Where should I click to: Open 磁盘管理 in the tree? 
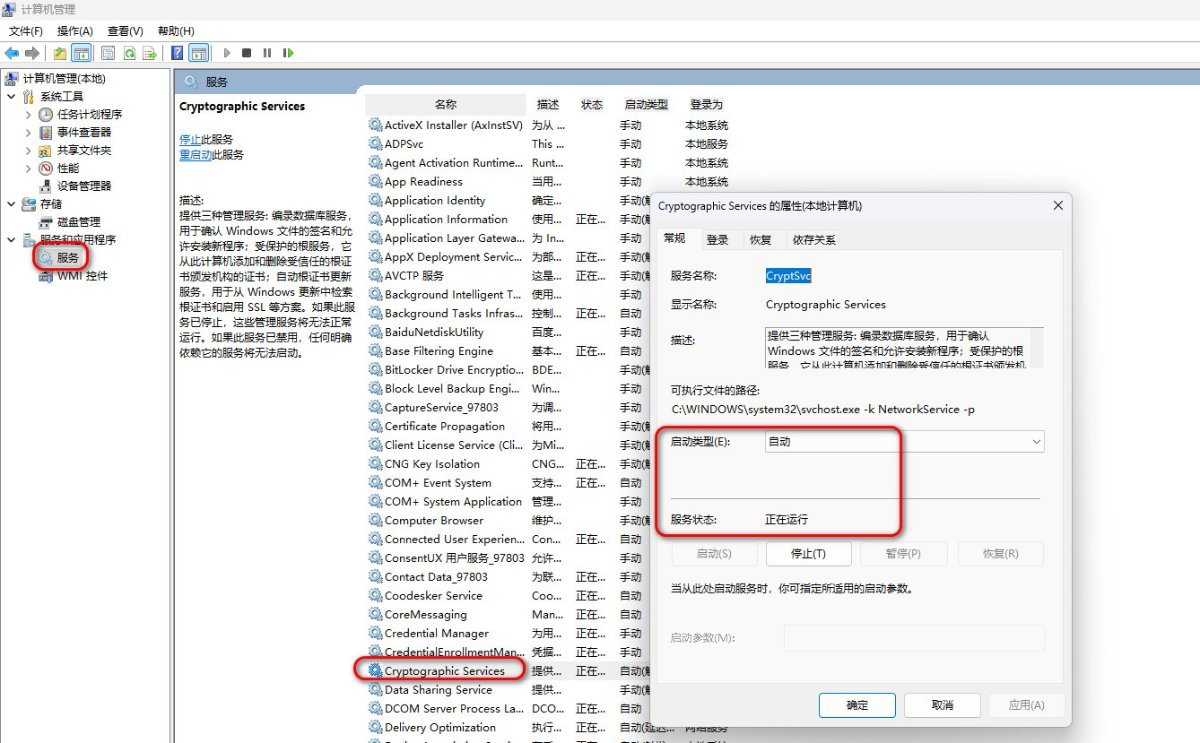[78, 222]
